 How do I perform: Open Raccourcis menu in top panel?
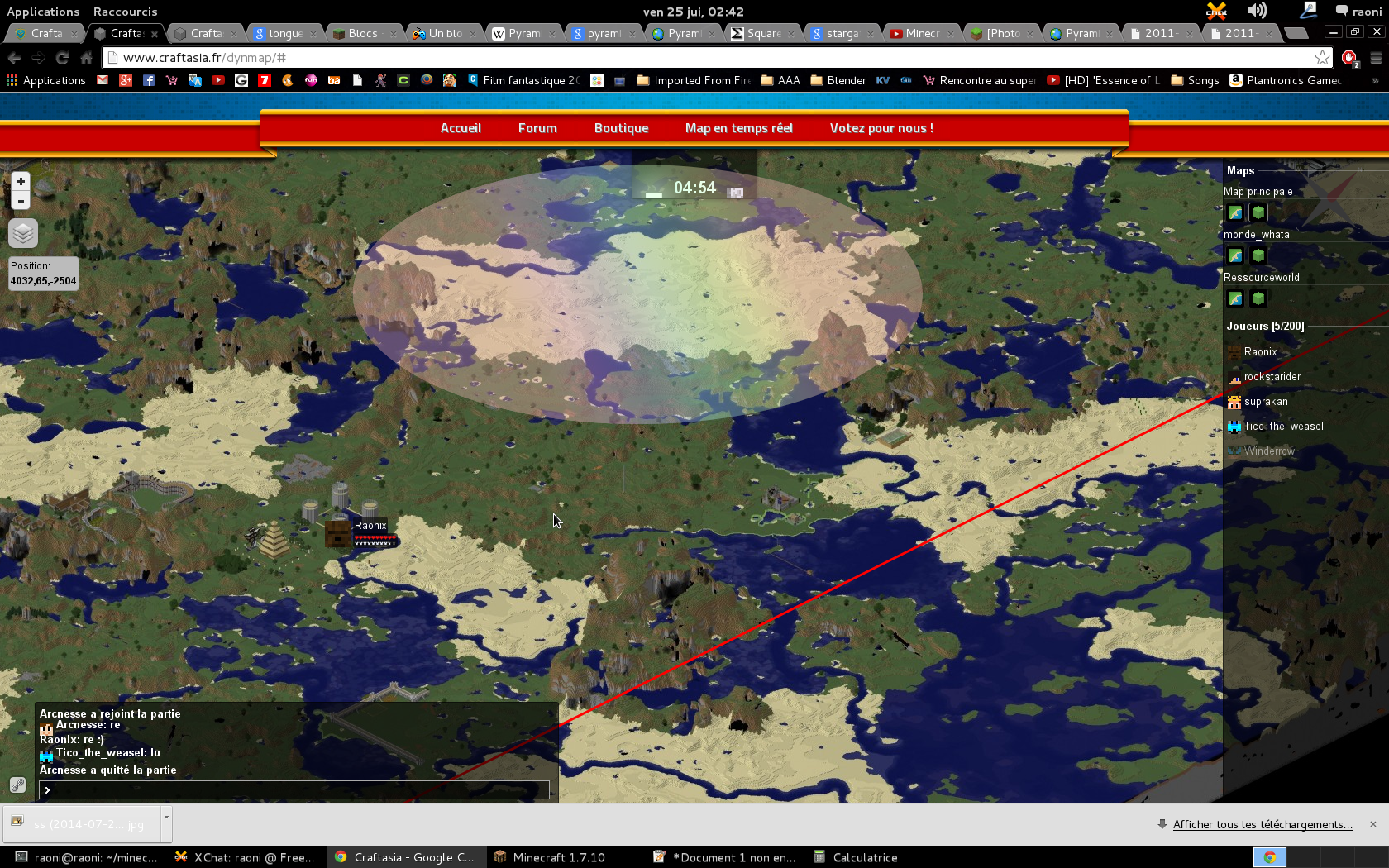[125, 12]
